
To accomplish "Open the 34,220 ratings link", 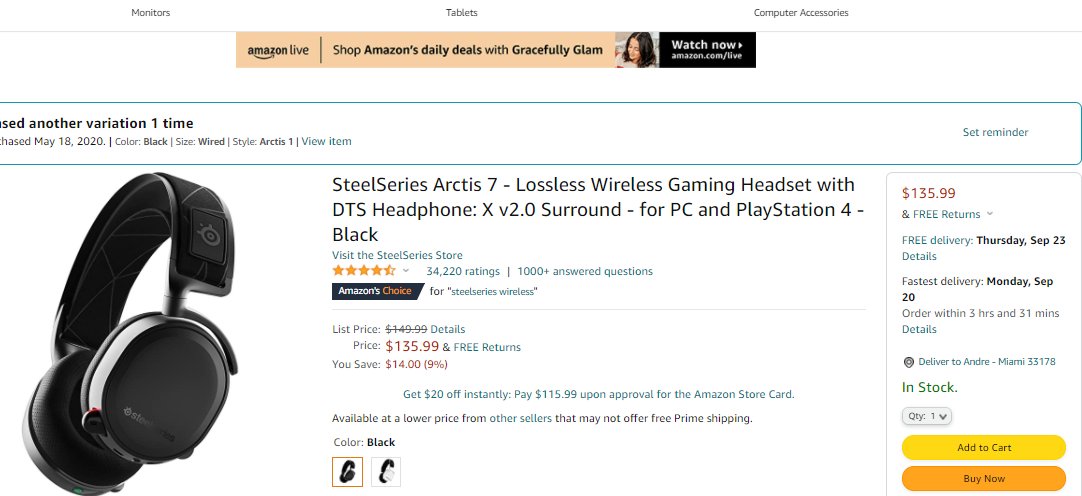I will point(463,271).
